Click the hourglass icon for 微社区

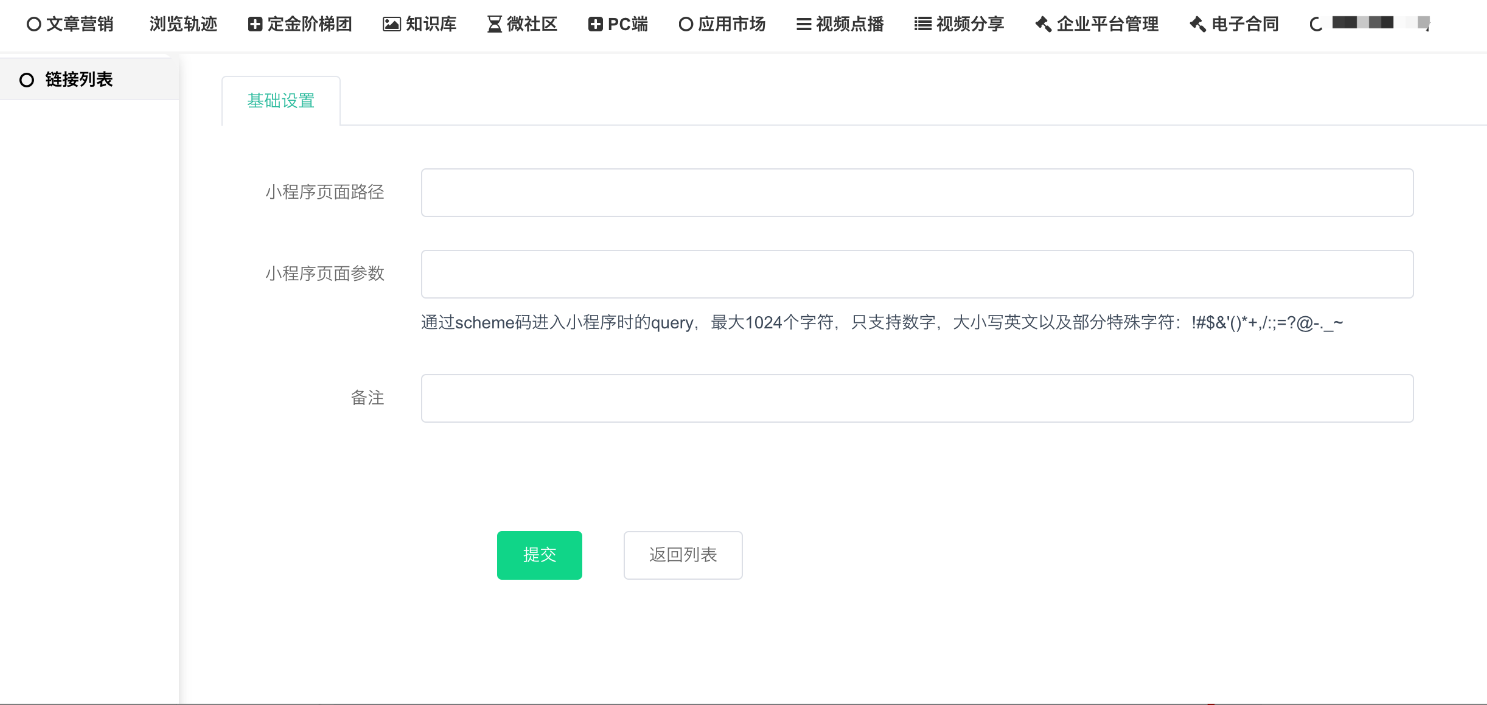494,25
